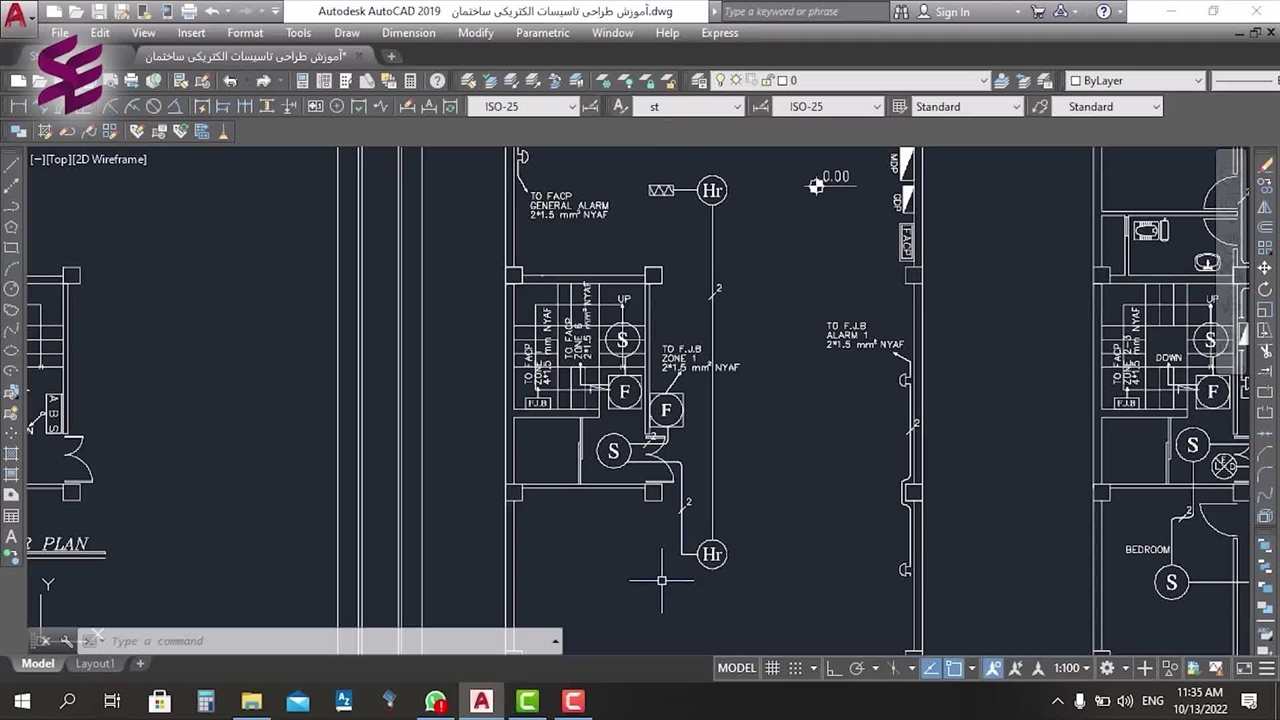The height and width of the screenshot is (720, 1280).
Task: Click the Sign In button
Action: coord(951,12)
